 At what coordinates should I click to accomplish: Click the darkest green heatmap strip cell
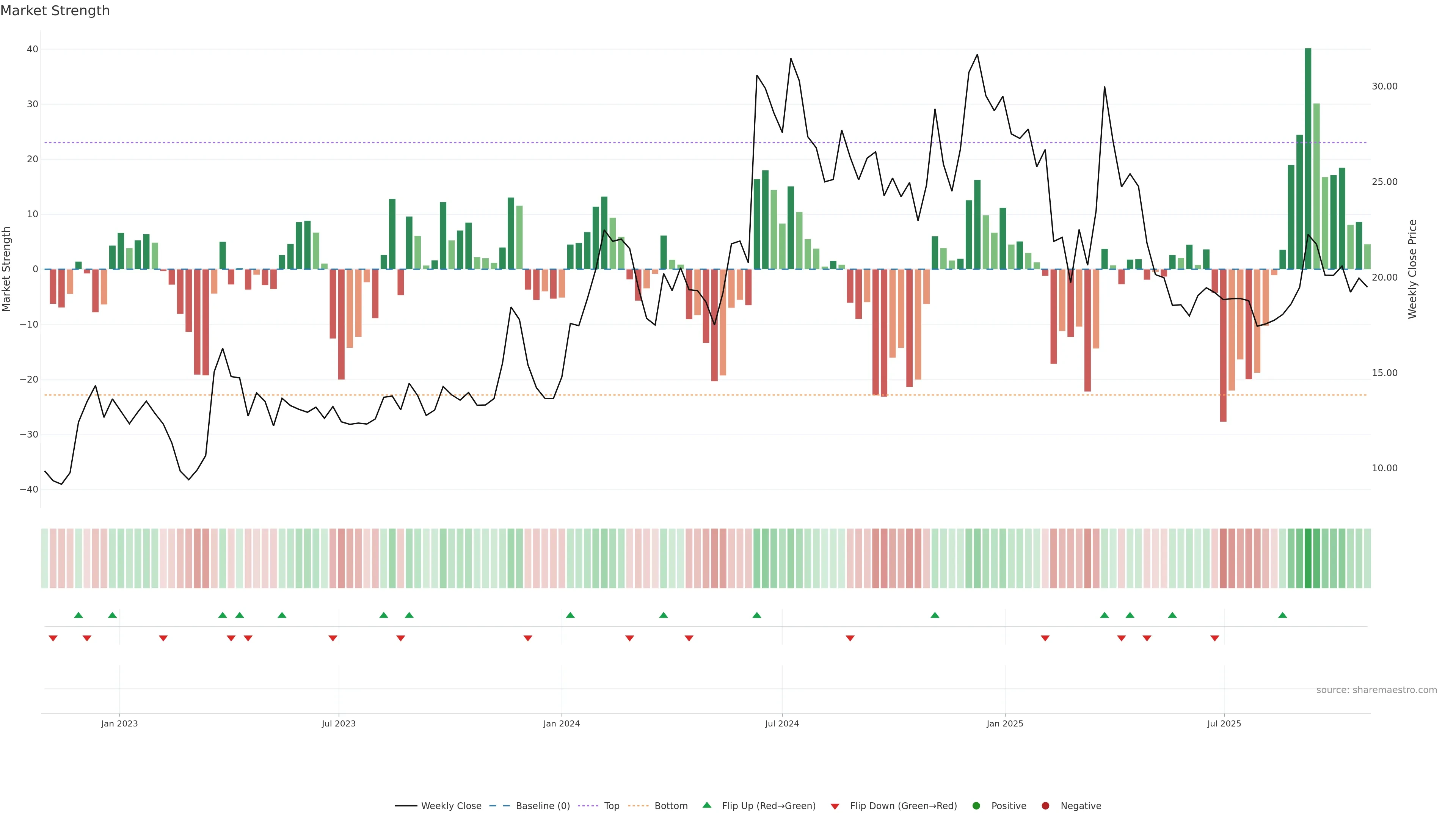1308,558
